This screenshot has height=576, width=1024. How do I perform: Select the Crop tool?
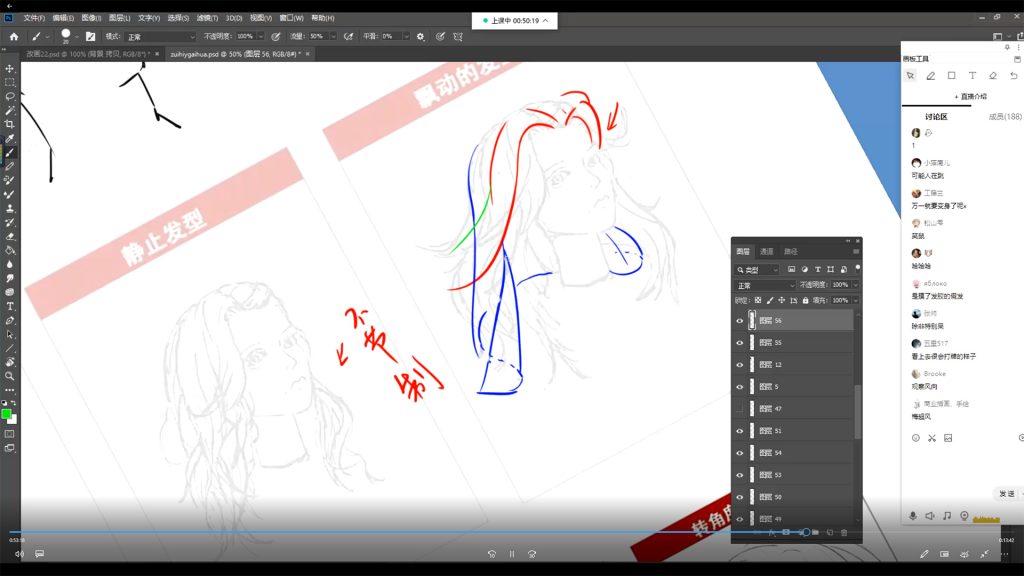click(x=10, y=124)
